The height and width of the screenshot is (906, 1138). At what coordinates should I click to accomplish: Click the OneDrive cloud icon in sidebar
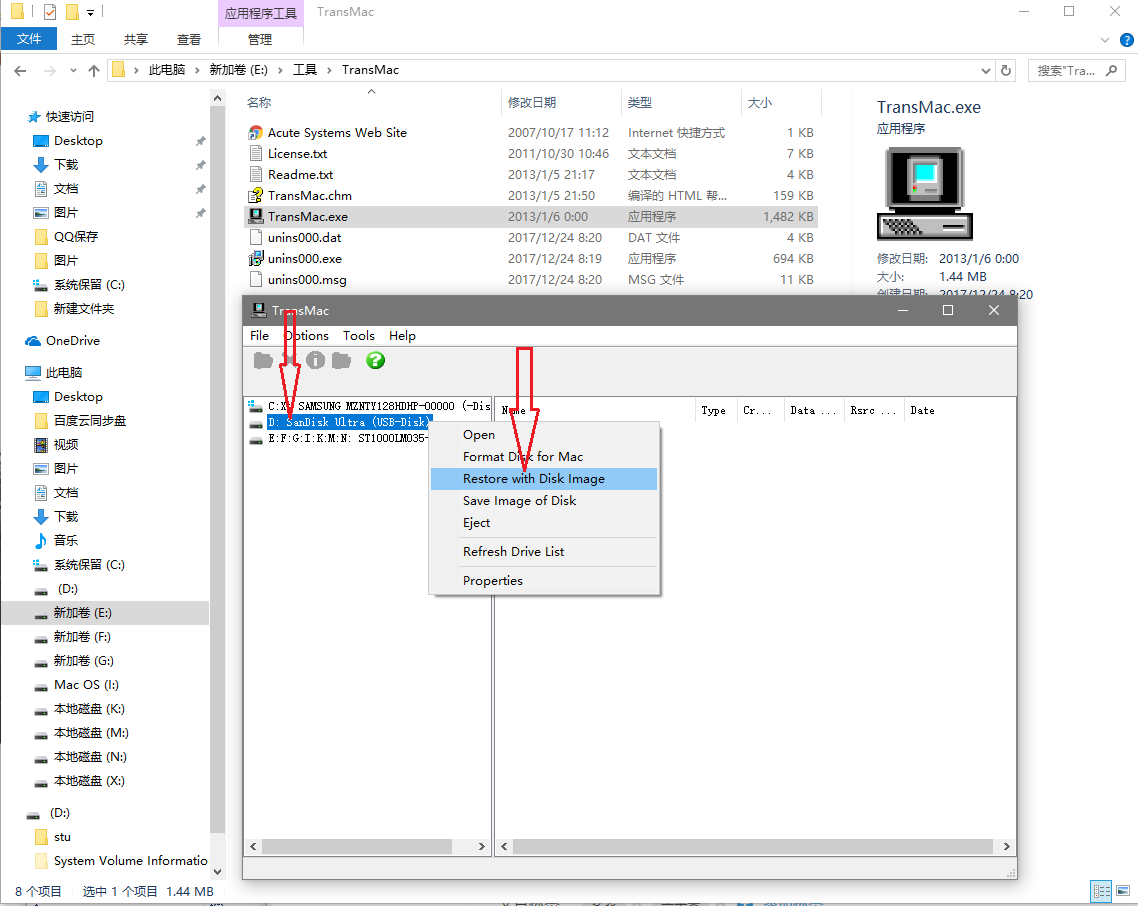pos(33,341)
